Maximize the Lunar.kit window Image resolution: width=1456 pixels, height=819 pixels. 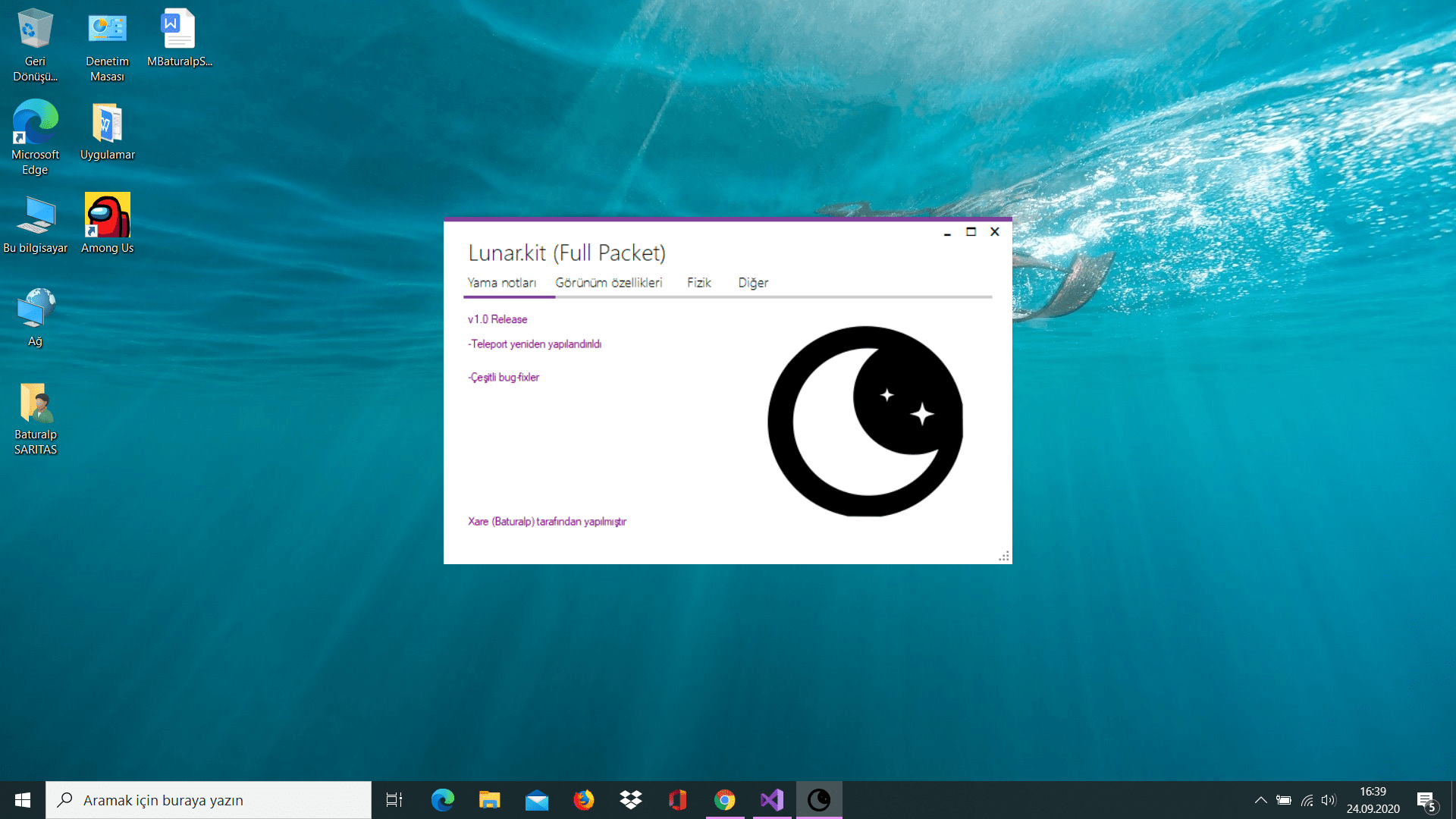pos(971,232)
